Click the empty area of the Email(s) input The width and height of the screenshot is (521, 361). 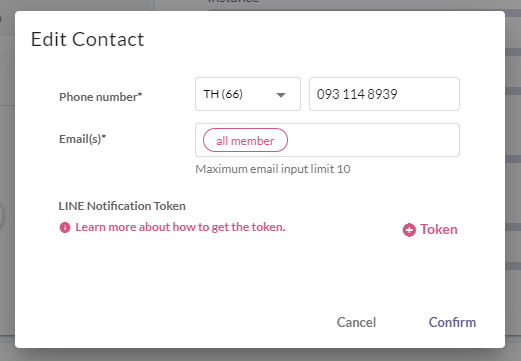[x=373, y=140]
